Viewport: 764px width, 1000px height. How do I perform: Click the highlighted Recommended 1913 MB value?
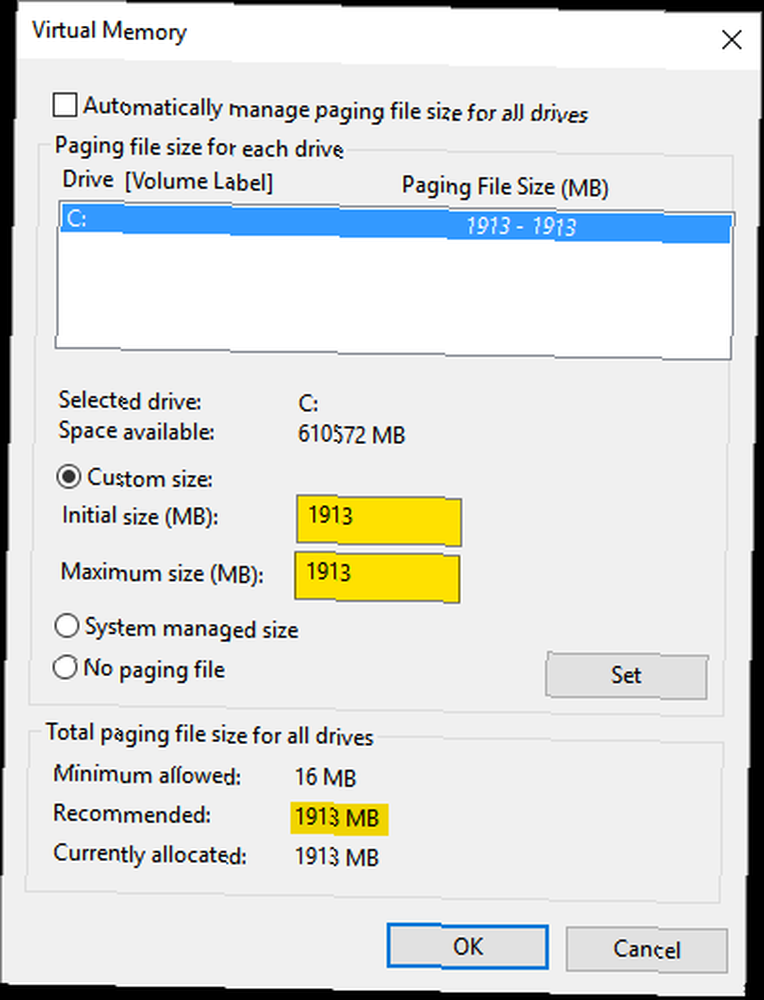(339, 818)
